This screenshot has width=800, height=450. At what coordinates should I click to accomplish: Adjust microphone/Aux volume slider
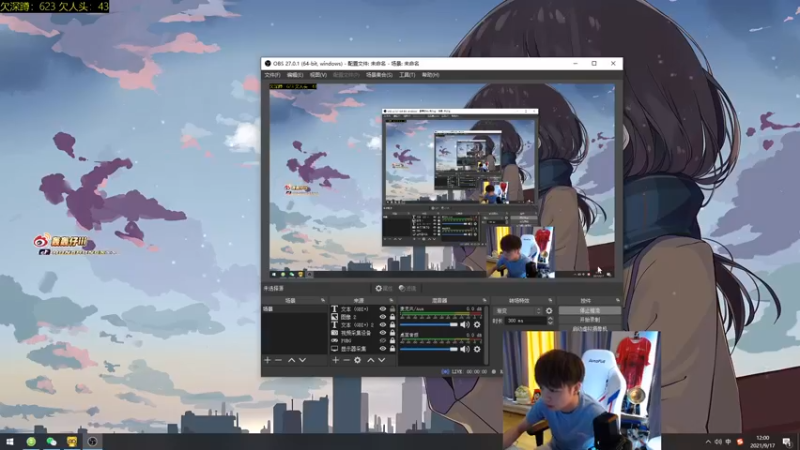click(429, 324)
